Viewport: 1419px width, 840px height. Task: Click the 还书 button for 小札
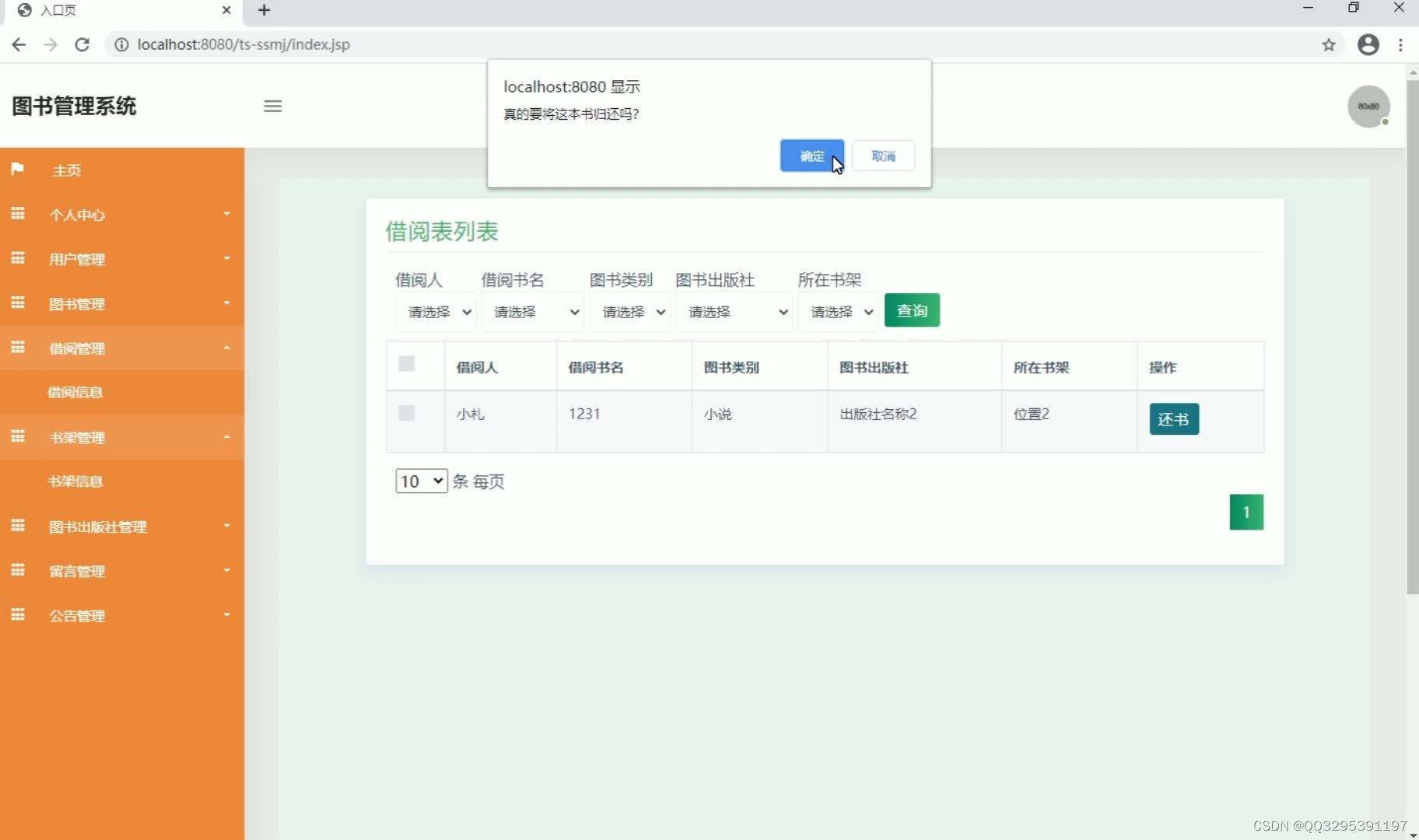coord(1174,419)
